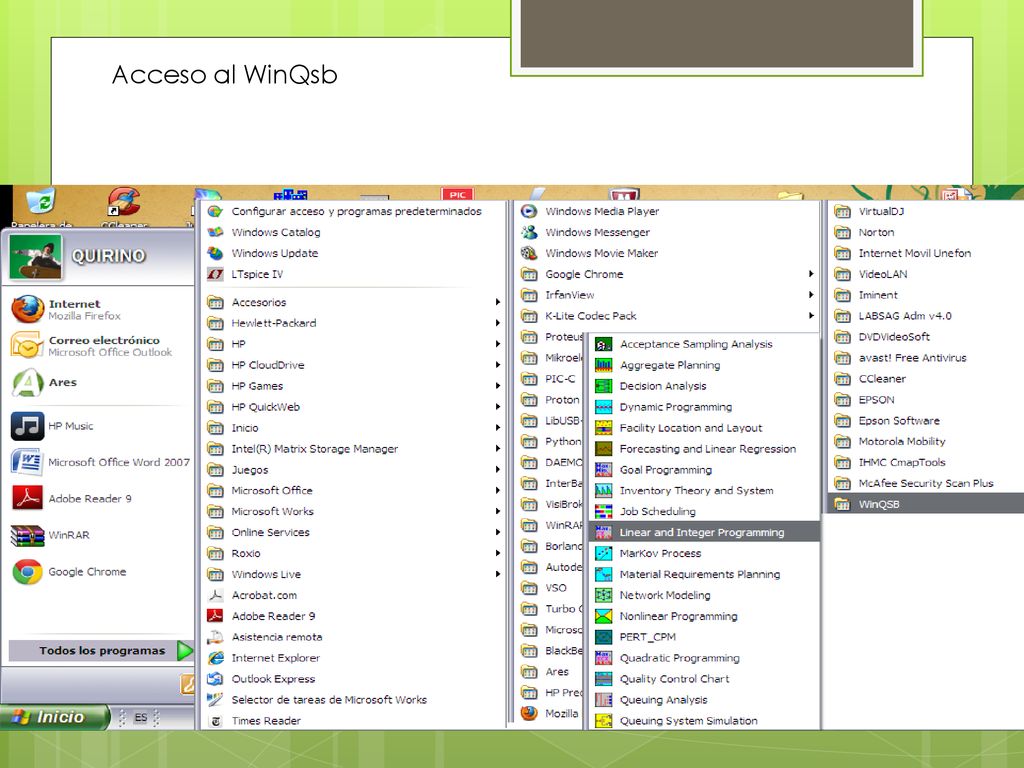Open Microsoft Office Word 2007 icon

(27, 462)
